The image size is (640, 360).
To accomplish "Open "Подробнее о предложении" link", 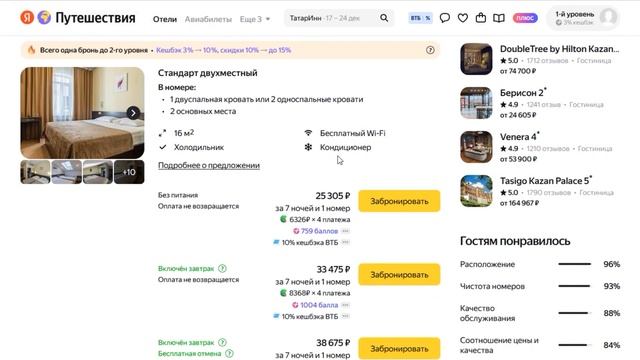I will [x=209, y=165].
